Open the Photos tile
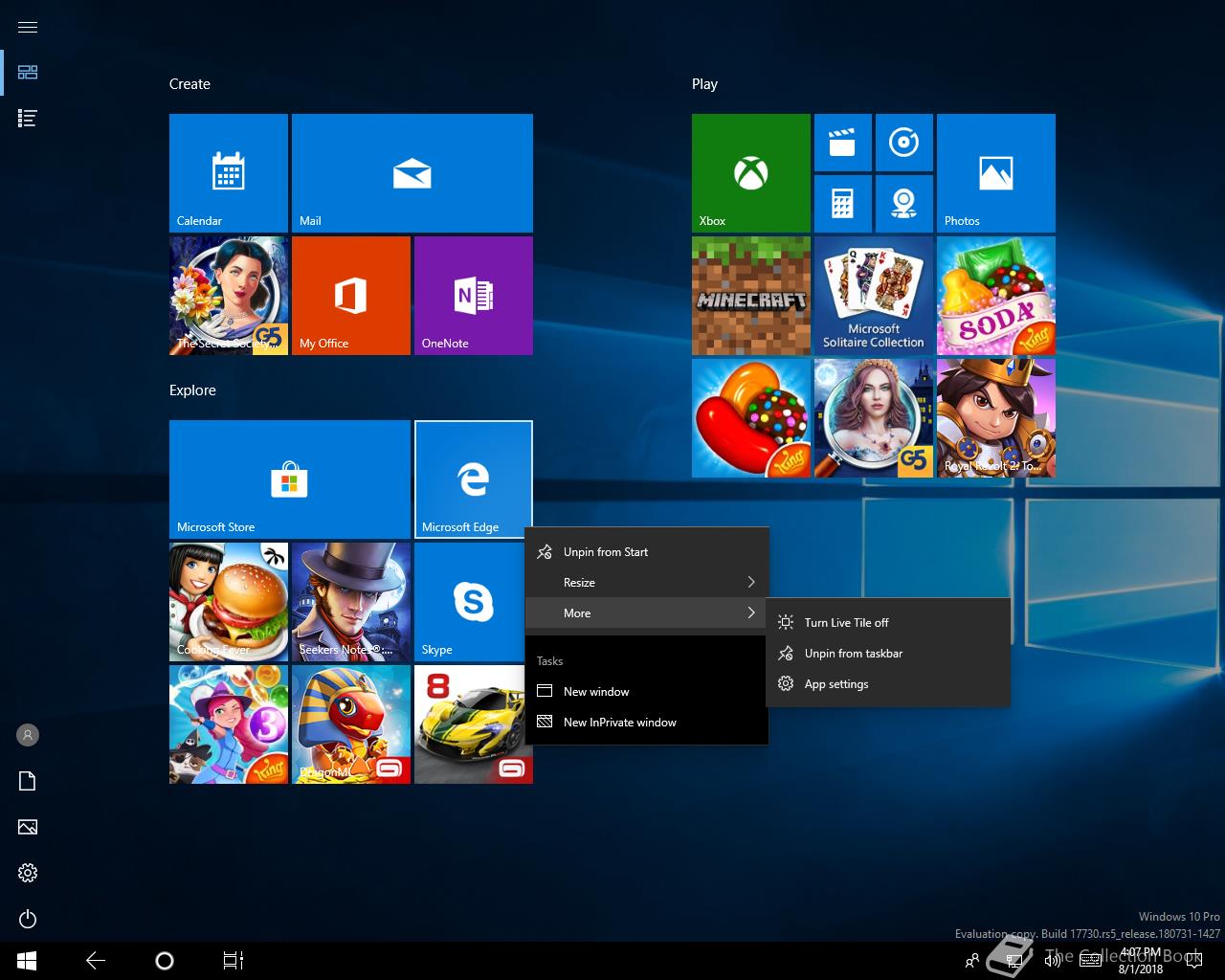The width and height of the screenshot is (1225, 980). pyautogui.click(x=996, y=173)
